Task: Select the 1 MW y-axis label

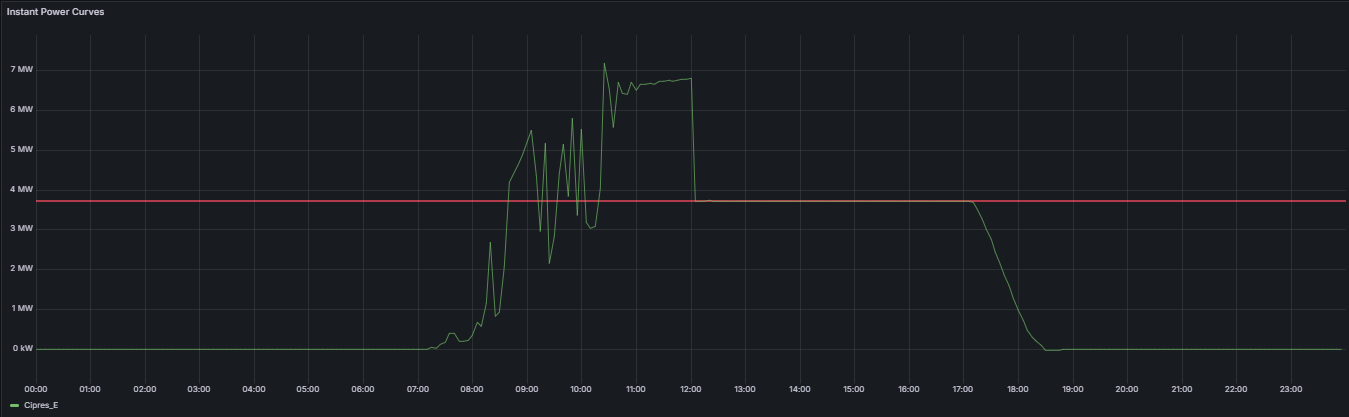Action: coord(22,309)
